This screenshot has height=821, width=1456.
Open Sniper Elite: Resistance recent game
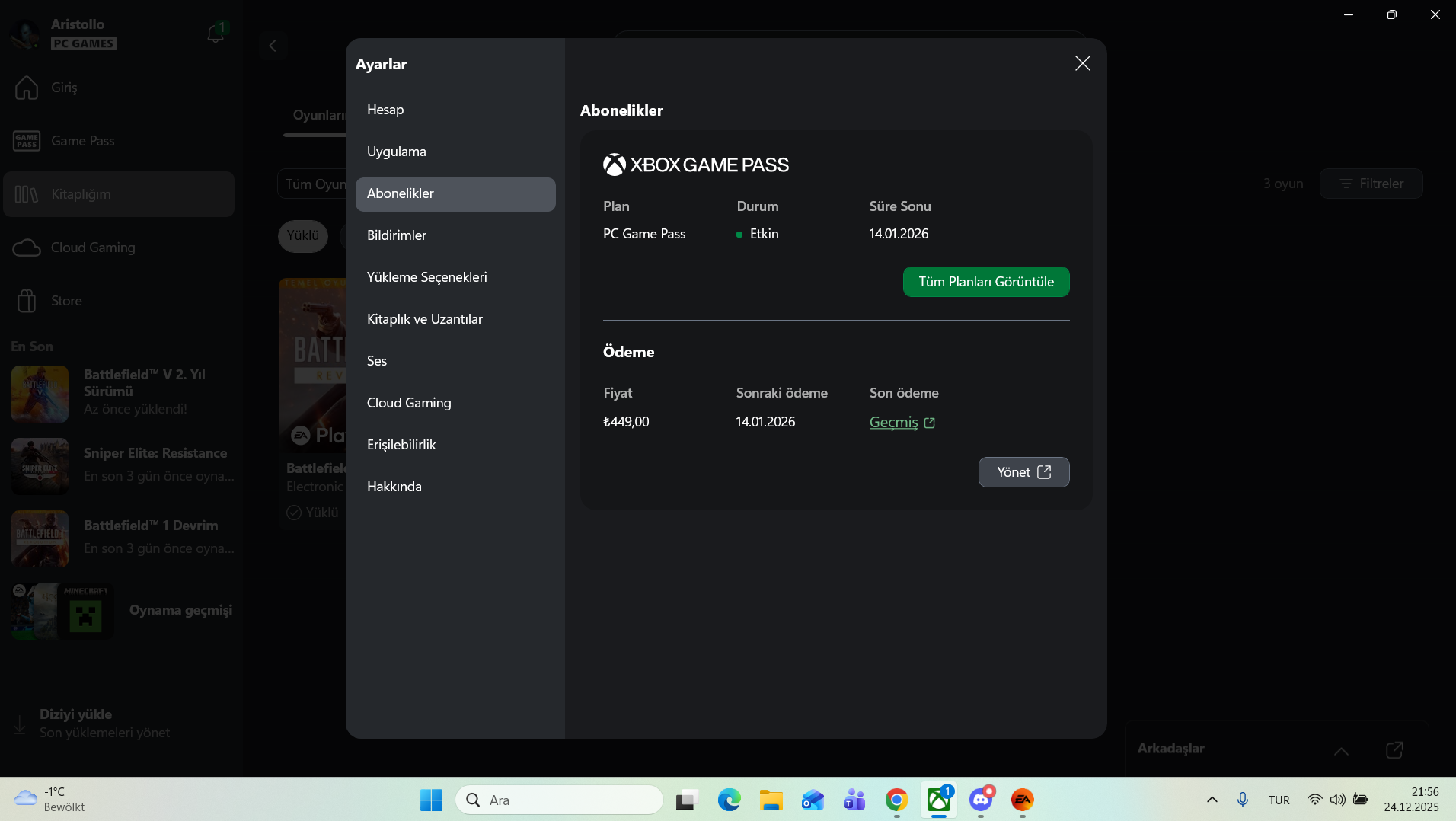coord(122,466)
